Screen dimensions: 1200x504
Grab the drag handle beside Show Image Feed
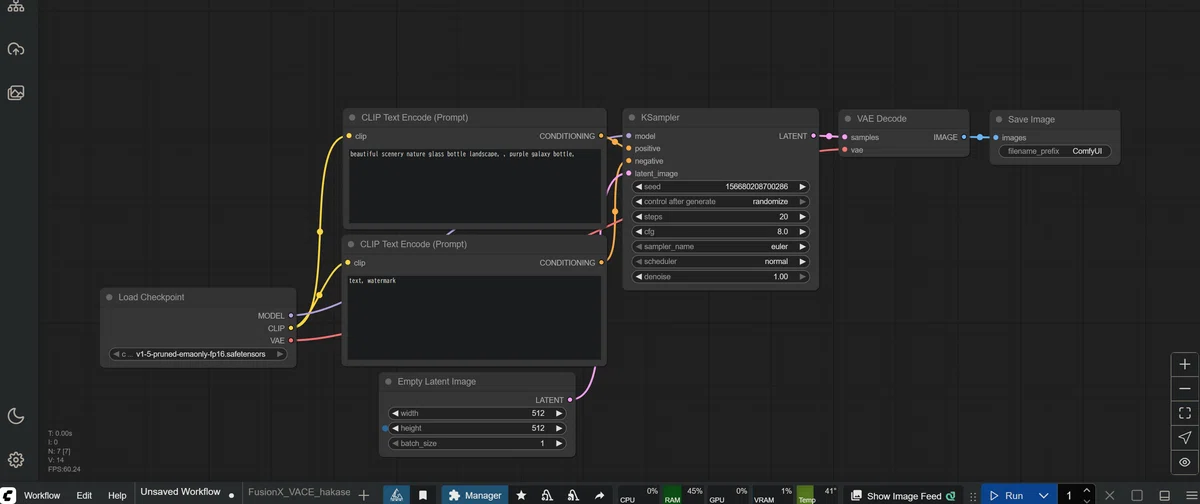point(973,496)
